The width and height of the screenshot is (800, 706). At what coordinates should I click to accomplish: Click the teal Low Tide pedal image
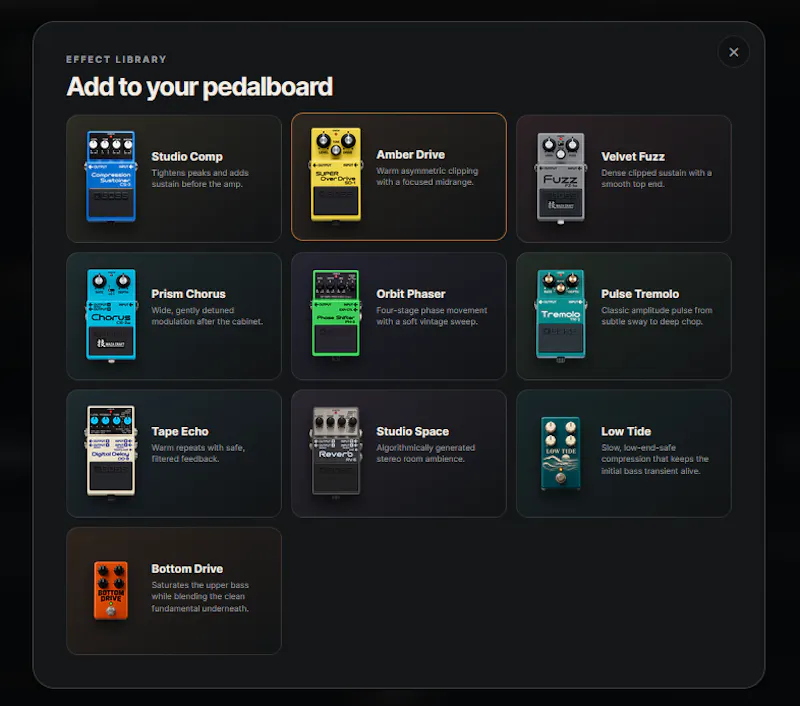tap(561, 454)
